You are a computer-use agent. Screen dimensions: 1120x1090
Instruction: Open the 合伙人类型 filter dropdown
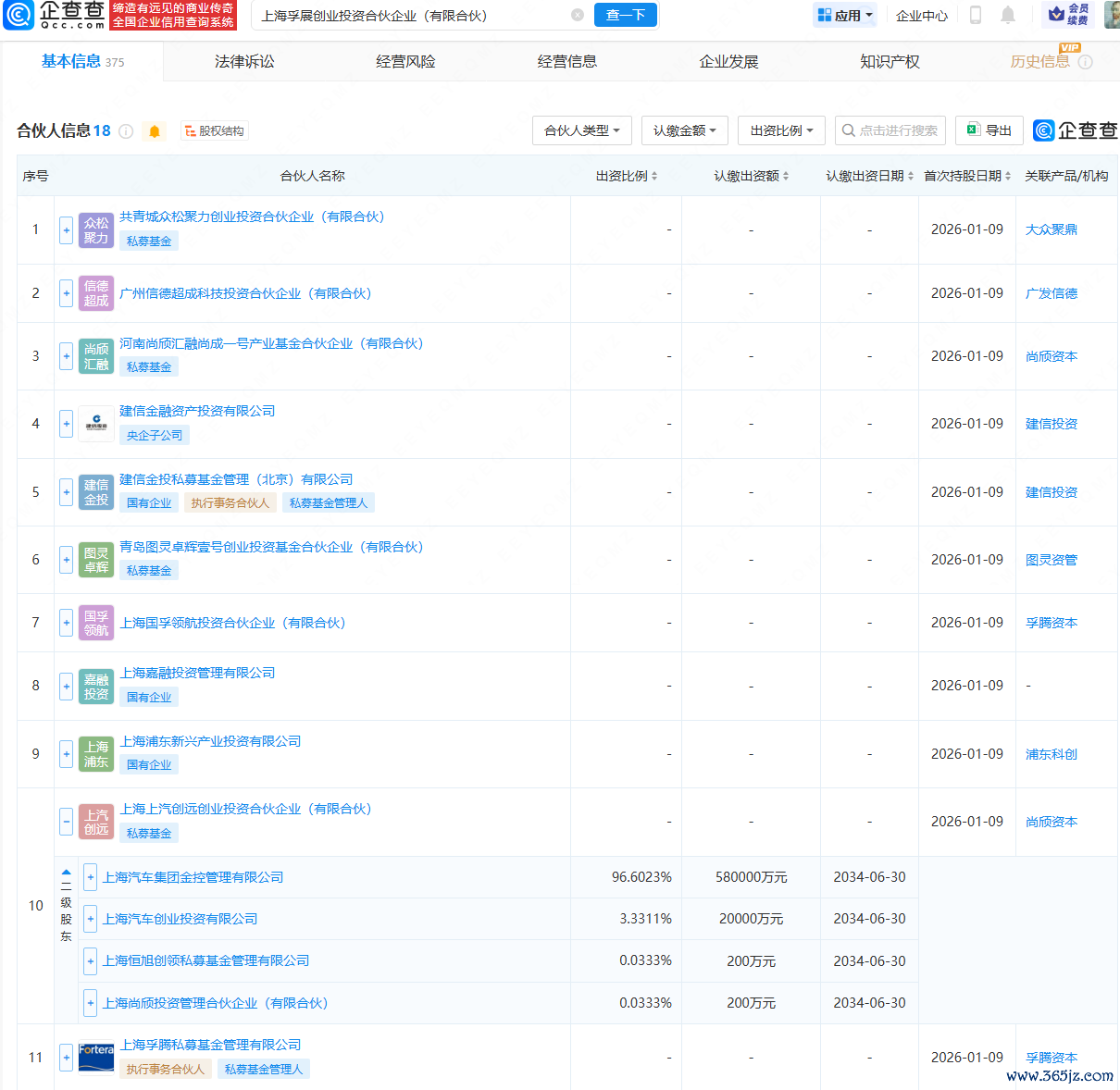(581, 130)
